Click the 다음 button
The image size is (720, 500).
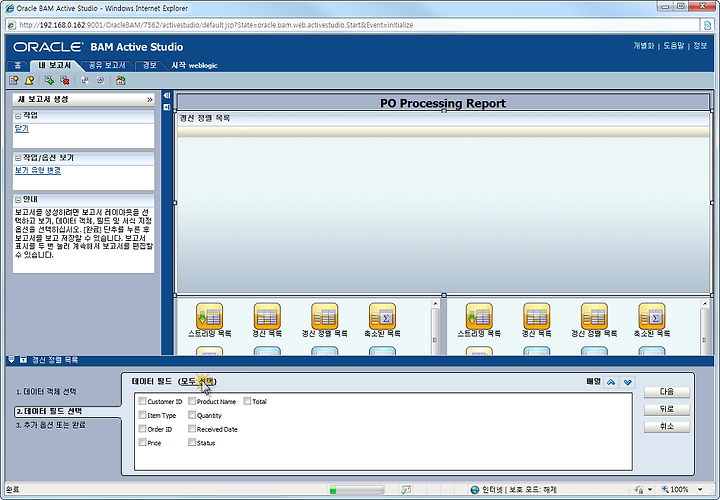click(667, 392)
